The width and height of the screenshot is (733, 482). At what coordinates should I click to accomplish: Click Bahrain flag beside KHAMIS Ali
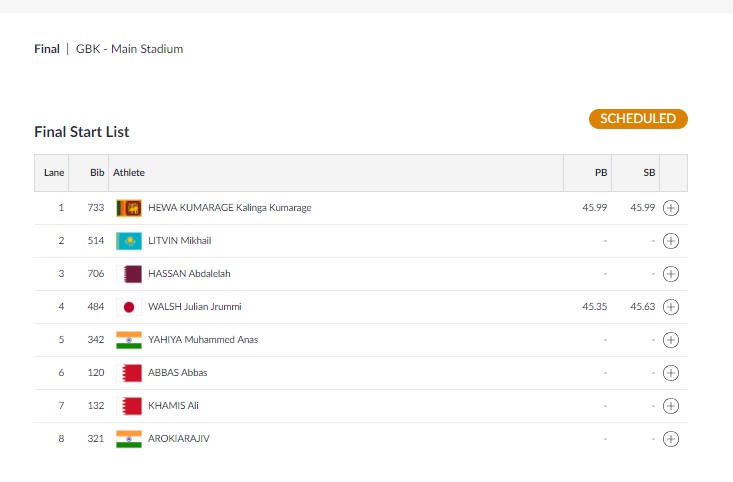pos(129,406)
